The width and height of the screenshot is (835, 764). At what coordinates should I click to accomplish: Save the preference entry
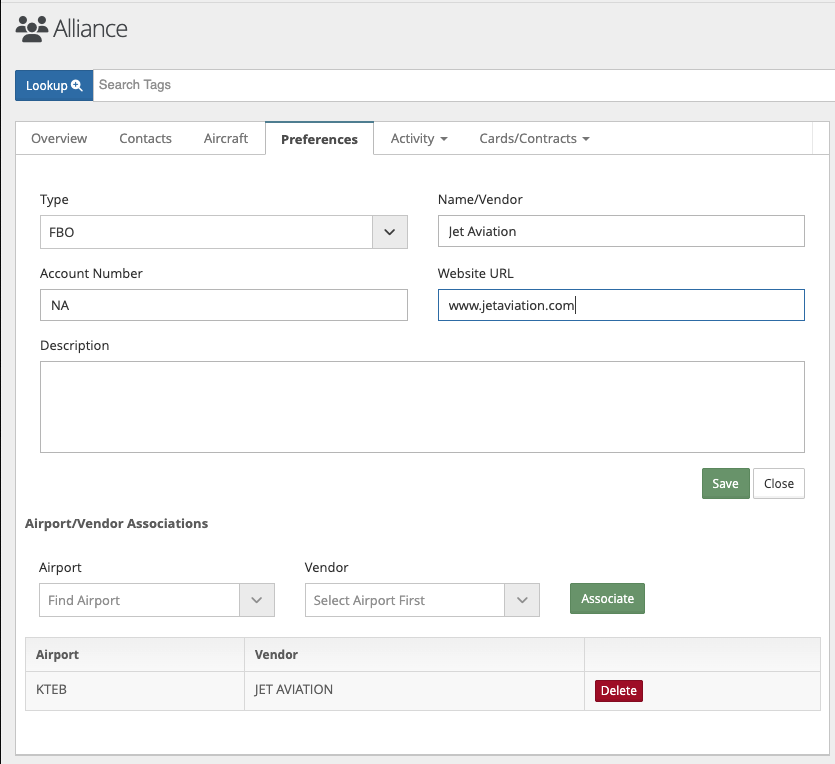725,483
